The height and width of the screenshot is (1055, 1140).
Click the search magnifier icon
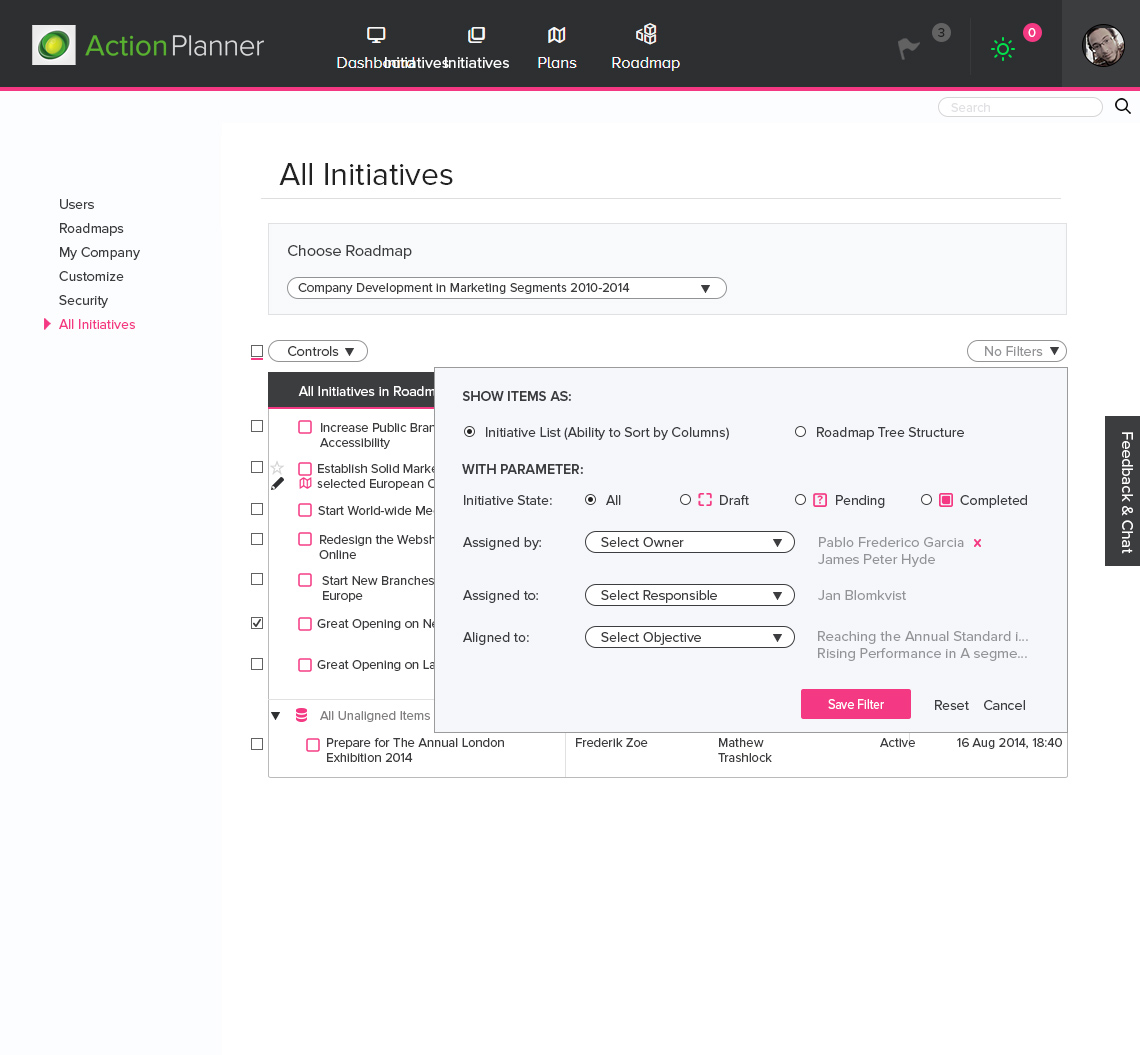(x=1122, y=107)
